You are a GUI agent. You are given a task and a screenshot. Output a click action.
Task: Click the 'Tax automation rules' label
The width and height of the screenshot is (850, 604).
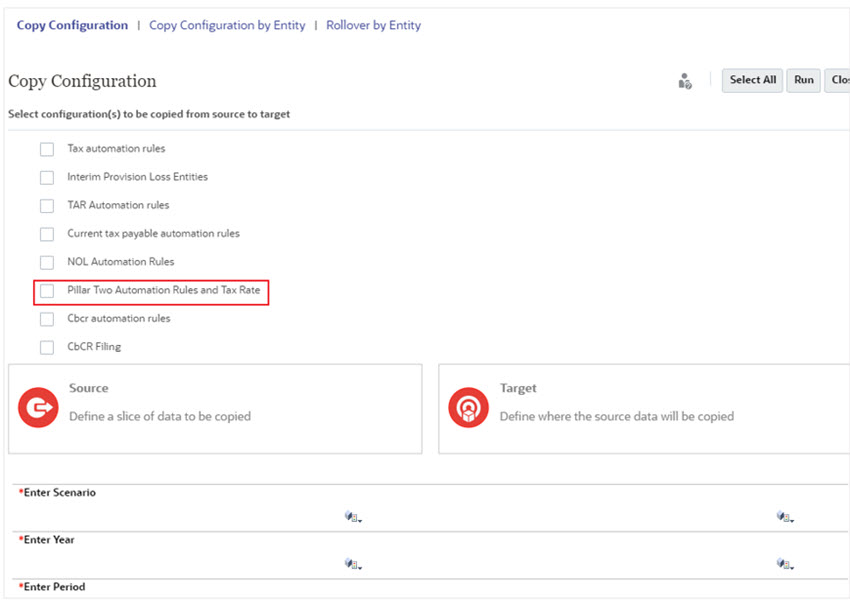pyautogui.click(x=116, y=149)
